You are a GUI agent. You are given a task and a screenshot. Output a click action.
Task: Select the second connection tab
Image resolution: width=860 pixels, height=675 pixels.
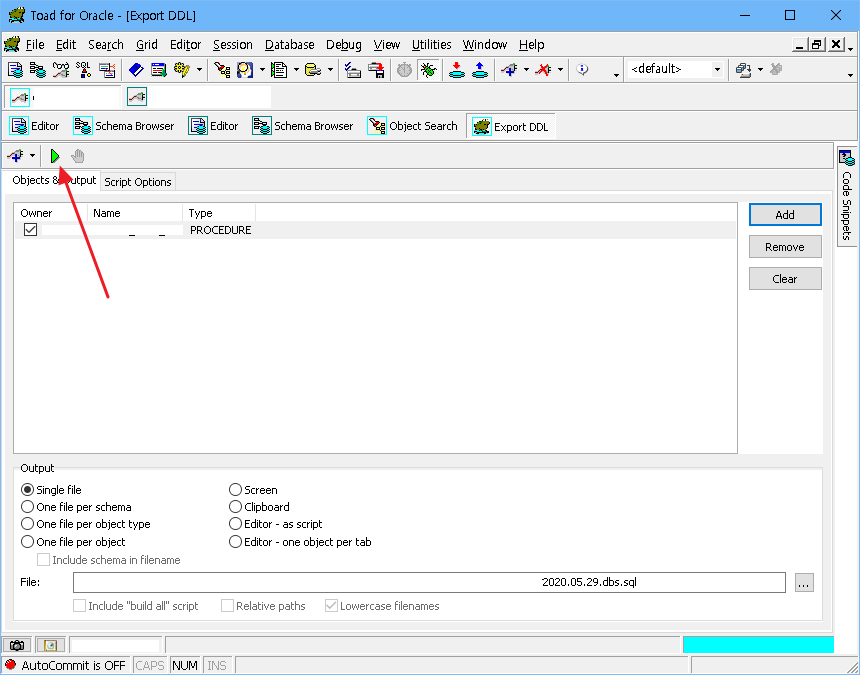point(199,97)
